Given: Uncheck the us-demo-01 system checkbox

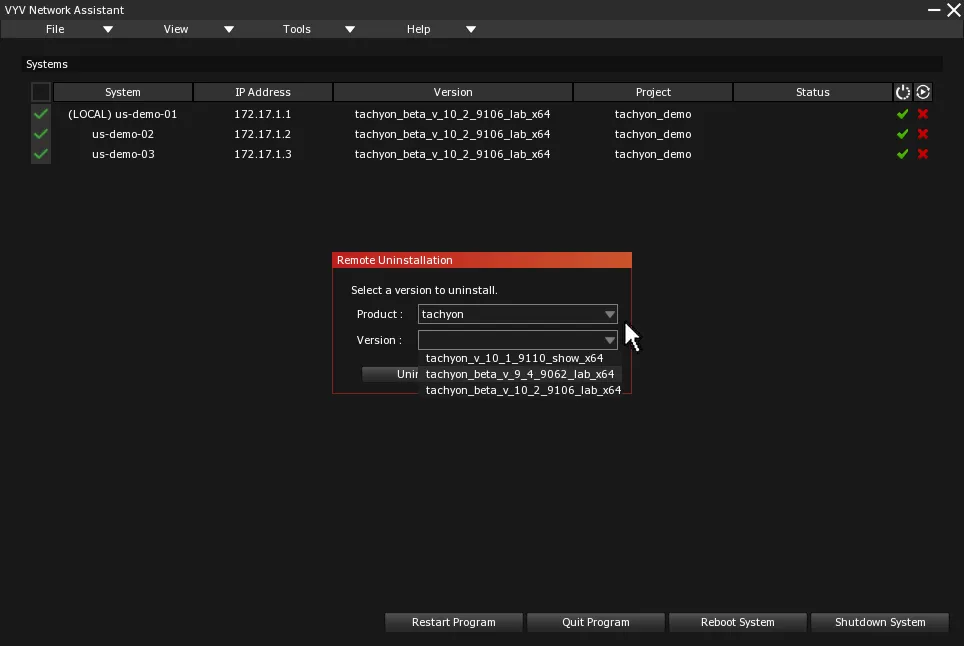Looking at the screenshot, I should point(41,114).
